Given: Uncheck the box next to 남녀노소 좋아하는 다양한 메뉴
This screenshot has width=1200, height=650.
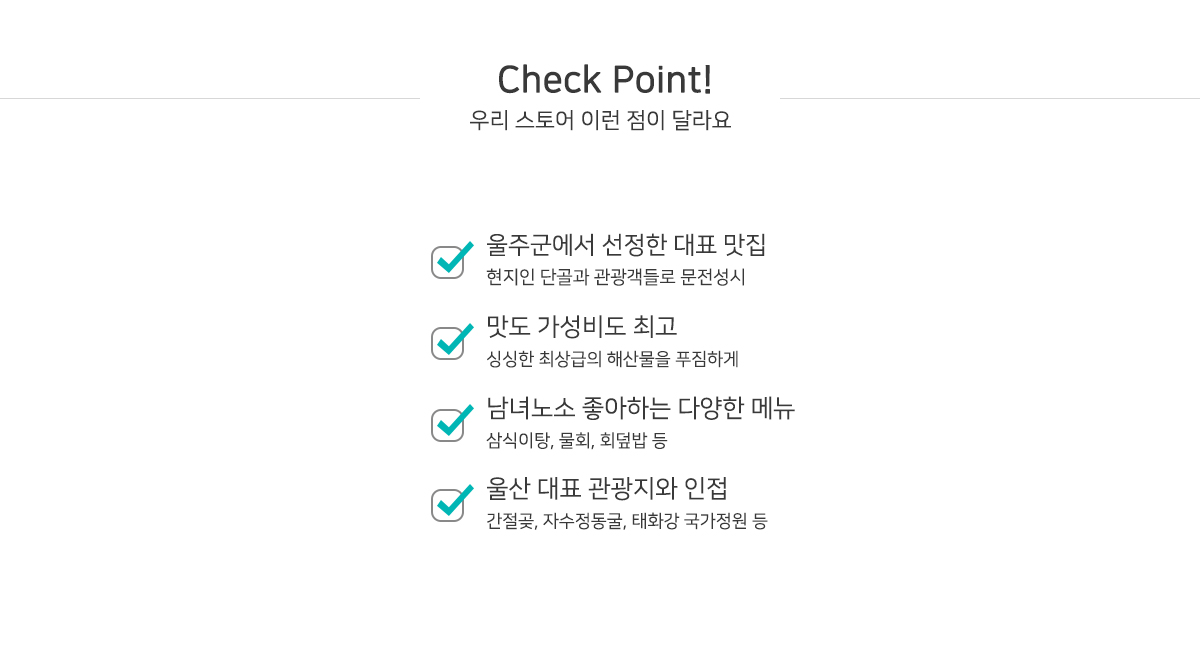Looking at the screenshot, I should click(x=452, y=423).
